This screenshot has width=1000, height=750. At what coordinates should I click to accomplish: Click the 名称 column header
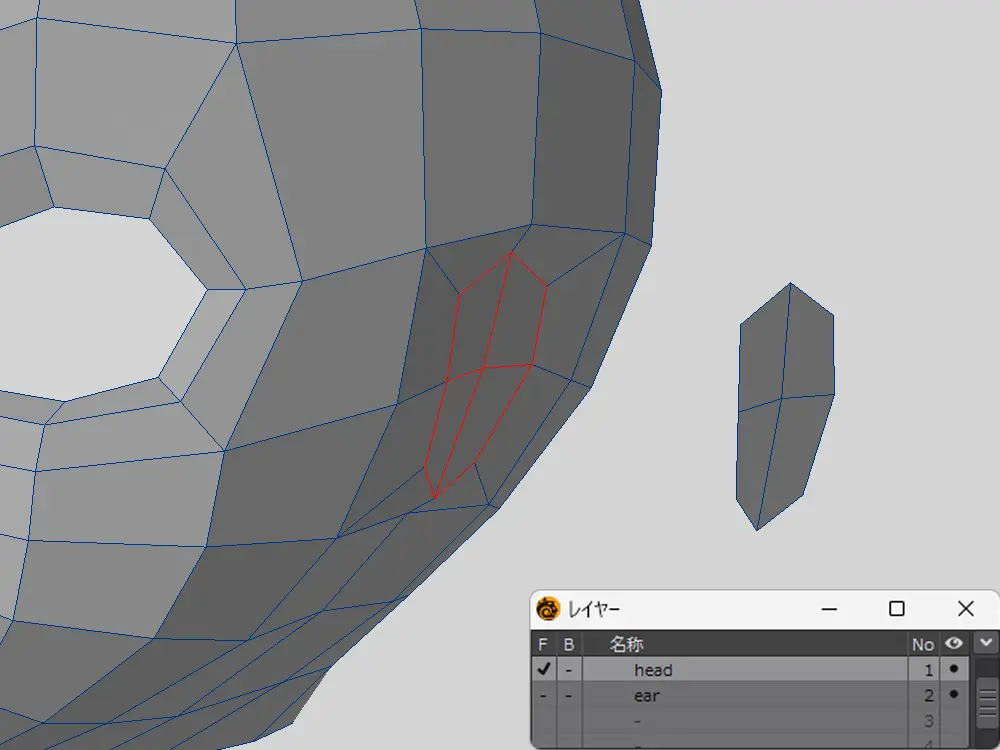click(626, 644)
